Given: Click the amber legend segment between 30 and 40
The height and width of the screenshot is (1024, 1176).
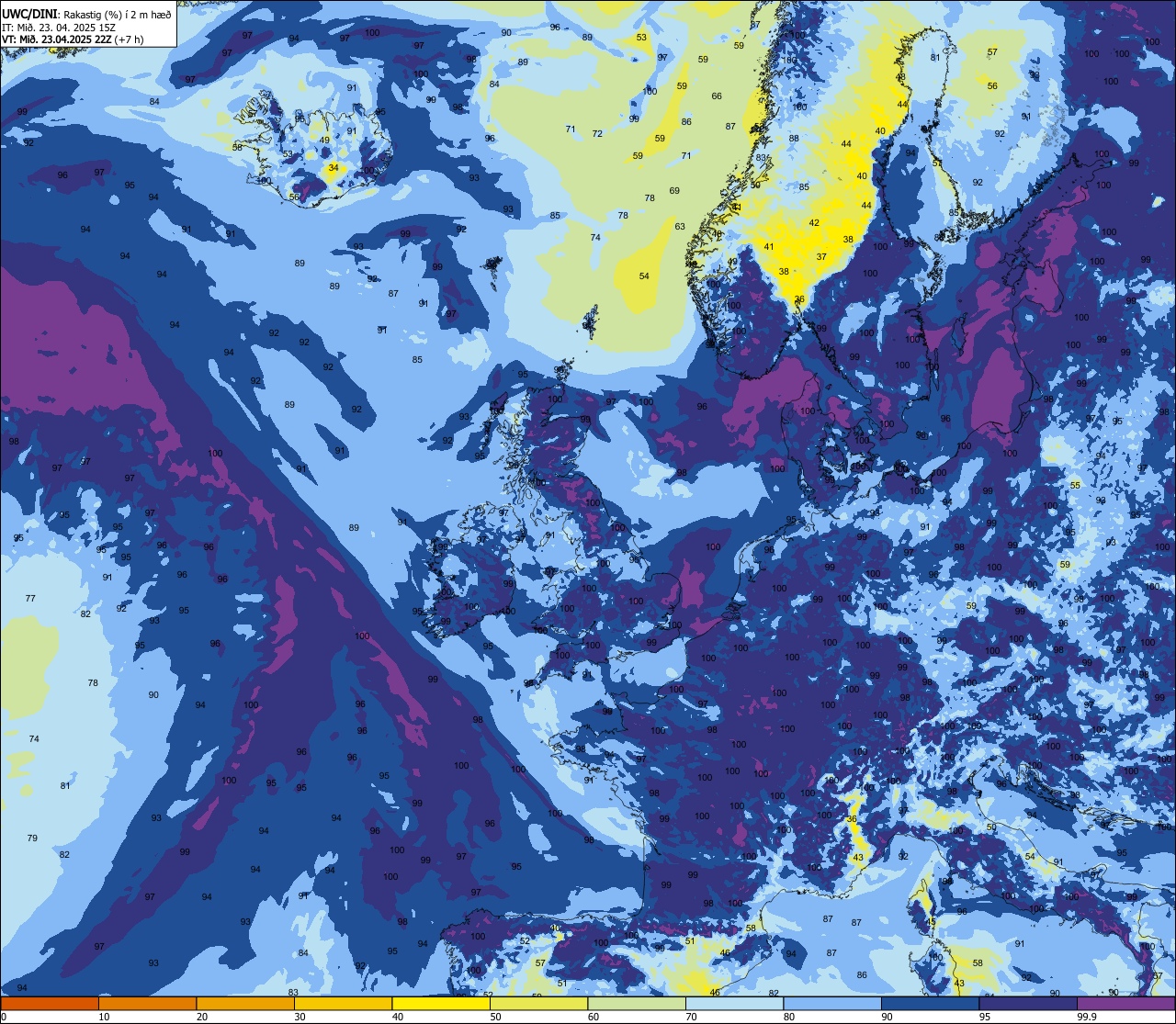Looking at the screenshot, I should (344, 1003).
